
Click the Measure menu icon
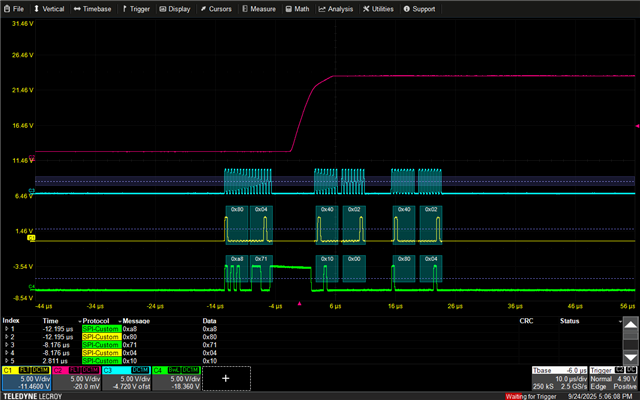click(245, 8)
